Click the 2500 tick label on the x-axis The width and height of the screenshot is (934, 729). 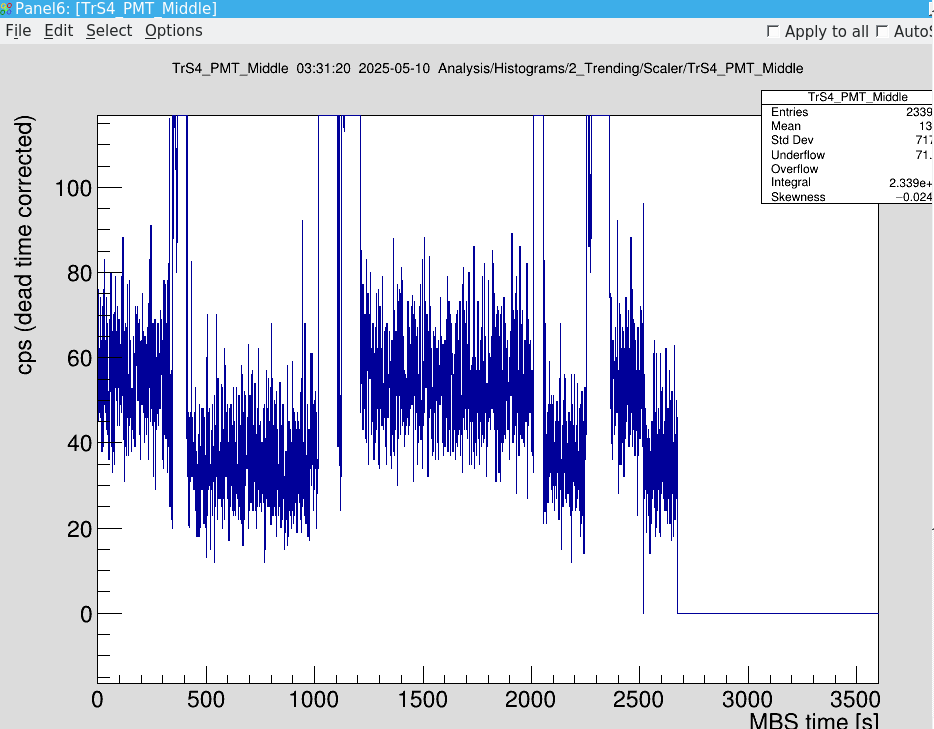click(x=639, y=699)
